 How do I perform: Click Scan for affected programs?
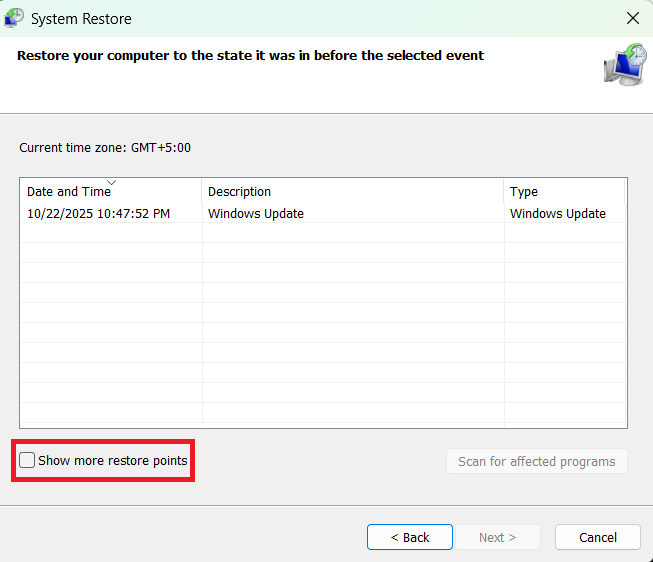click(x=537, y=461)
